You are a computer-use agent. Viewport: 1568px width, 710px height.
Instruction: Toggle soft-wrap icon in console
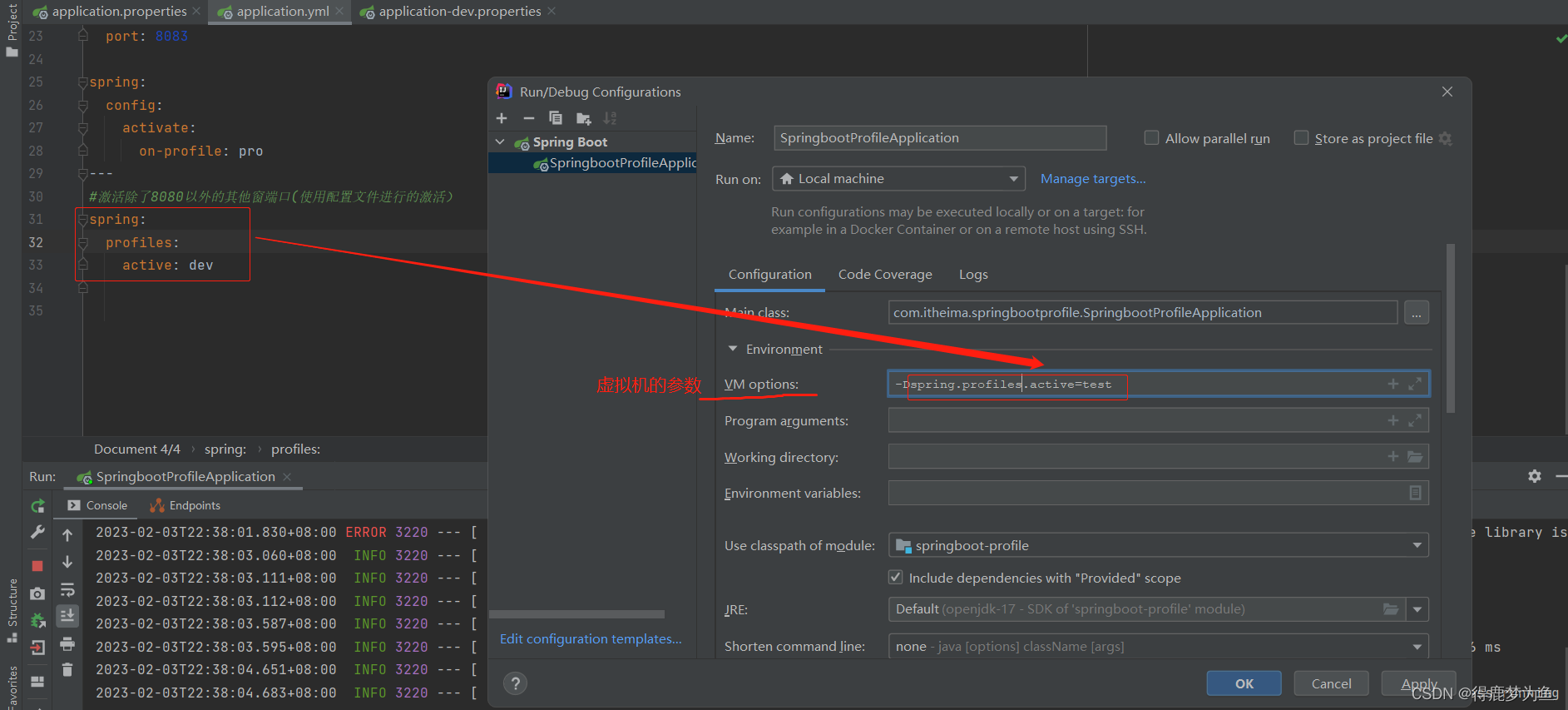coord(67,590)
